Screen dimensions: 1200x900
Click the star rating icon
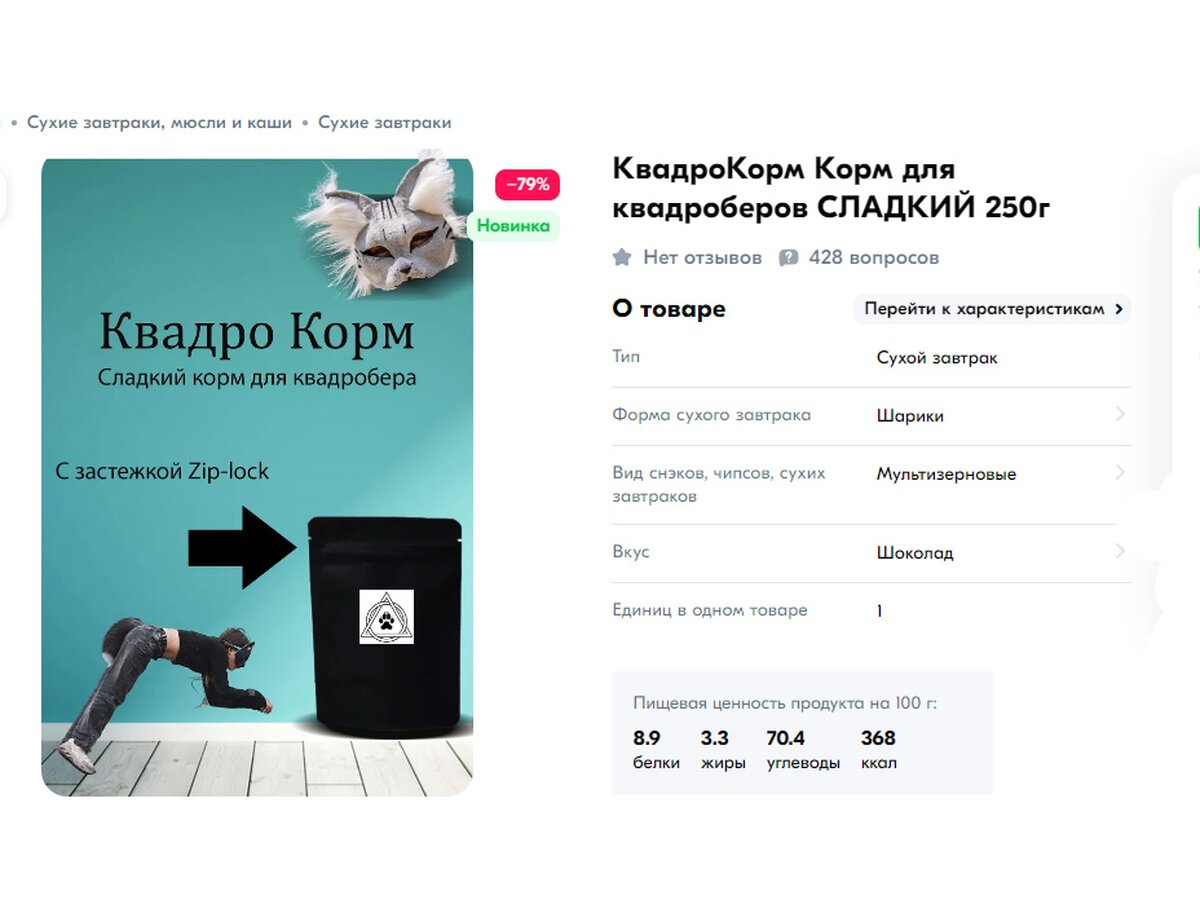click(x=622, y=258)
